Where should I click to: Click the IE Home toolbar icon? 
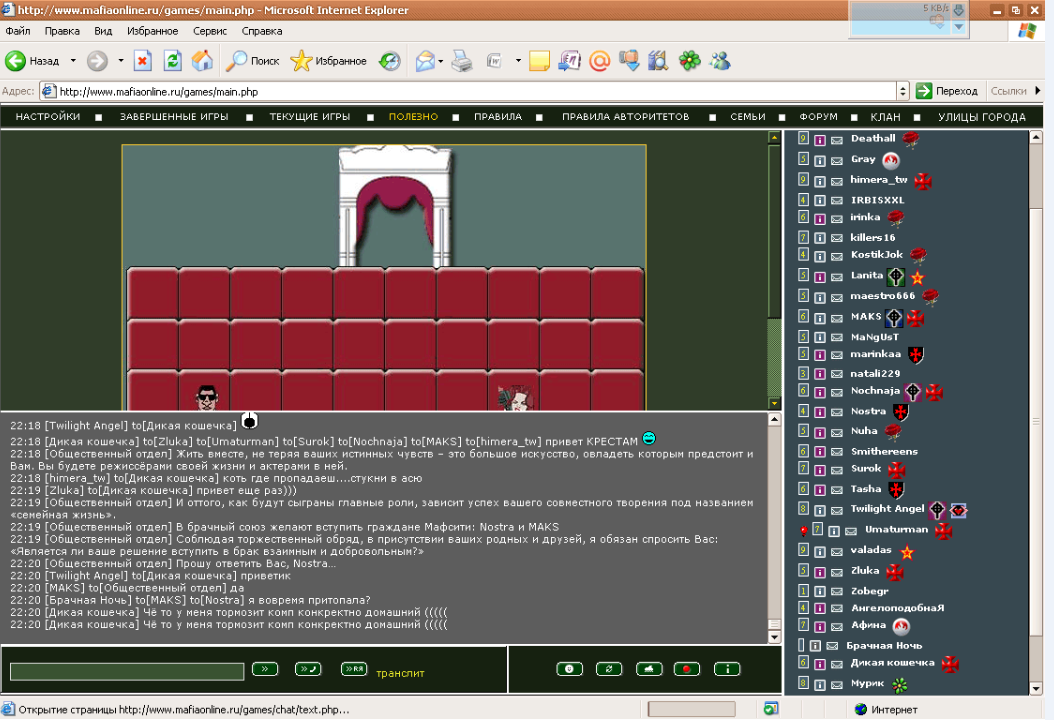[x=202, y=61]
